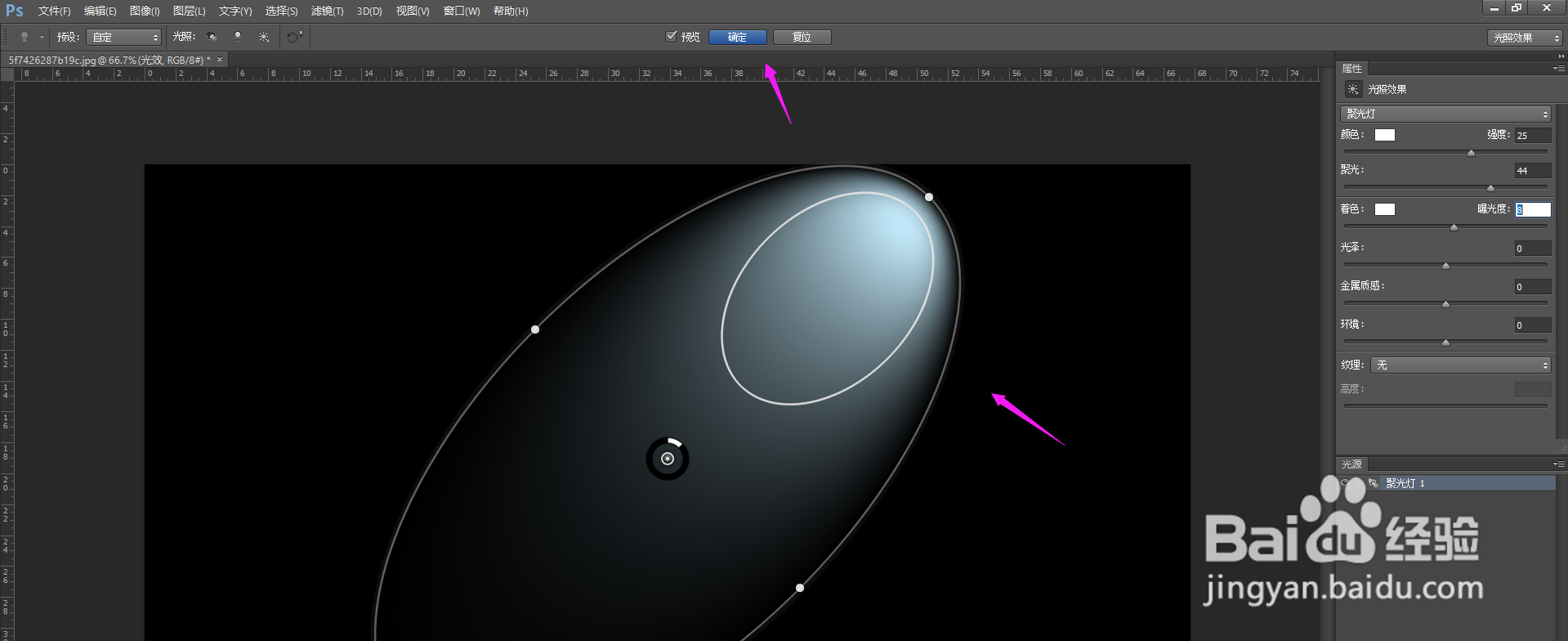
Task: Open the 编辑(E) menu
Action: [100, 11]
